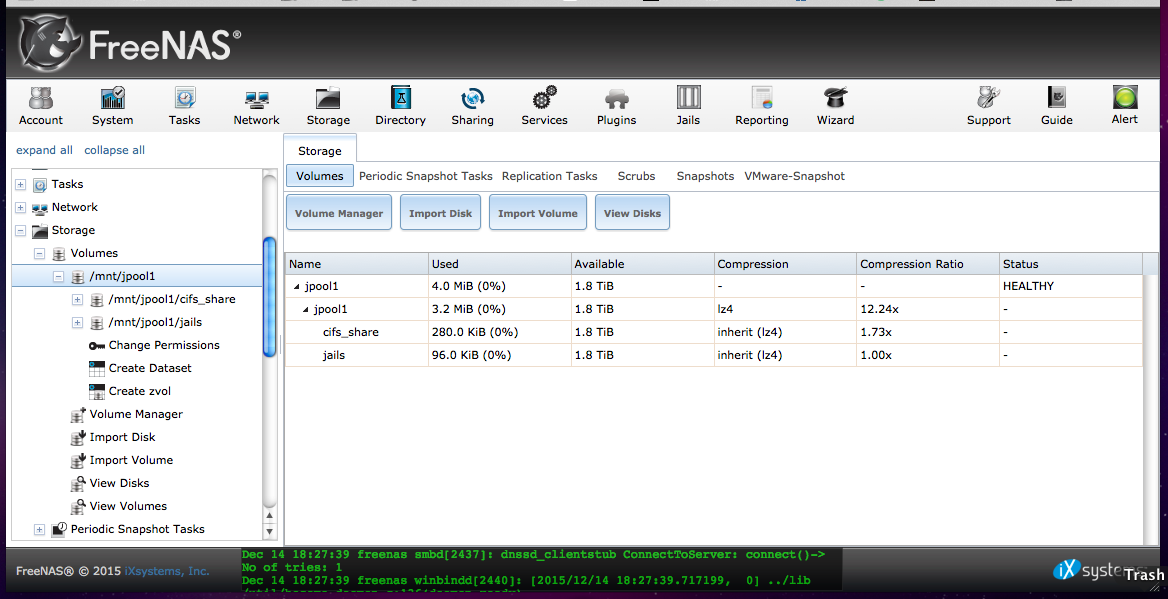Expand the /mnt/jpool1/jails tree node

tap(77, 323)
